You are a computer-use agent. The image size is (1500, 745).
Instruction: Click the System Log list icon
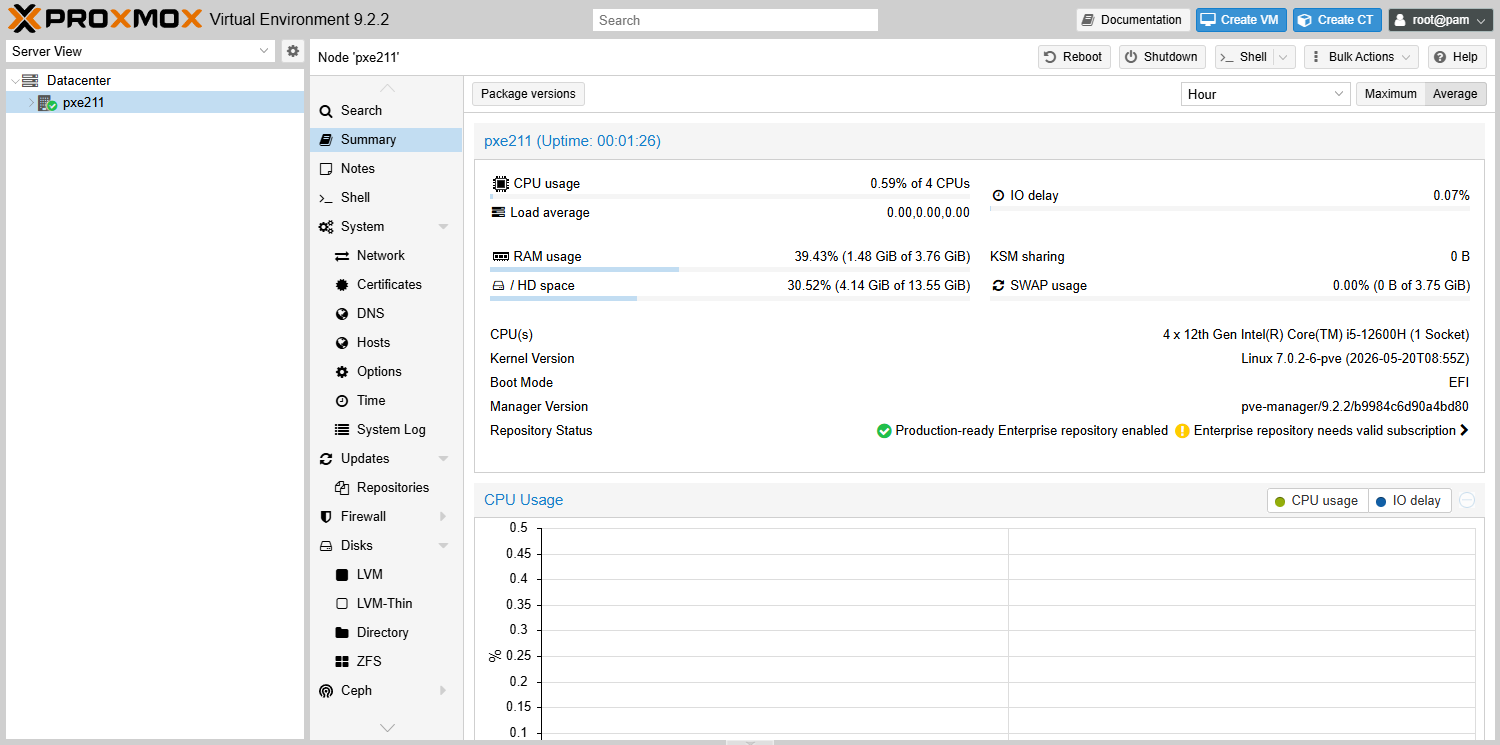(342, 430)
